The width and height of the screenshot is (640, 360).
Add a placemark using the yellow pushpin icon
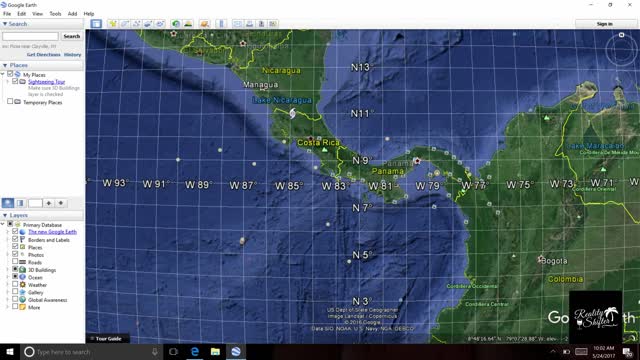(x=112, y=24)
